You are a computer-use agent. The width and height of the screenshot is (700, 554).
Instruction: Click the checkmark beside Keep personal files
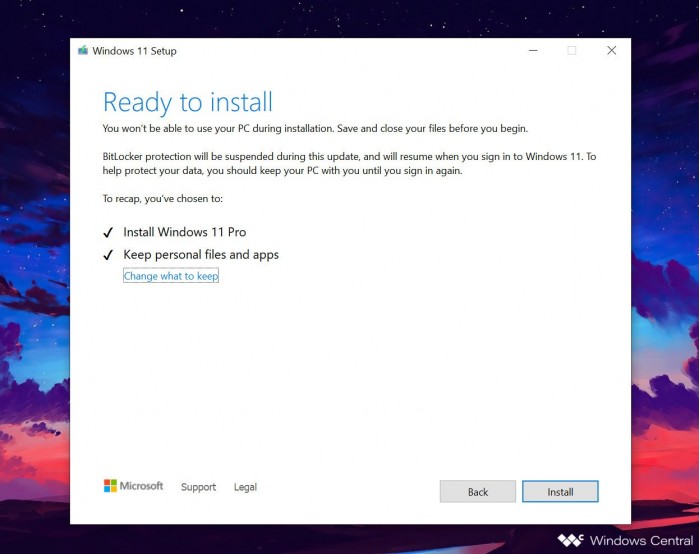coord(108,255)
